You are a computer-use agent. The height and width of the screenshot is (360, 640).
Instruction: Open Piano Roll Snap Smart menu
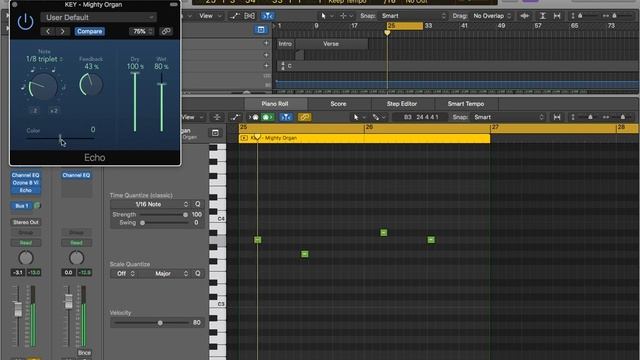(509, 117)
